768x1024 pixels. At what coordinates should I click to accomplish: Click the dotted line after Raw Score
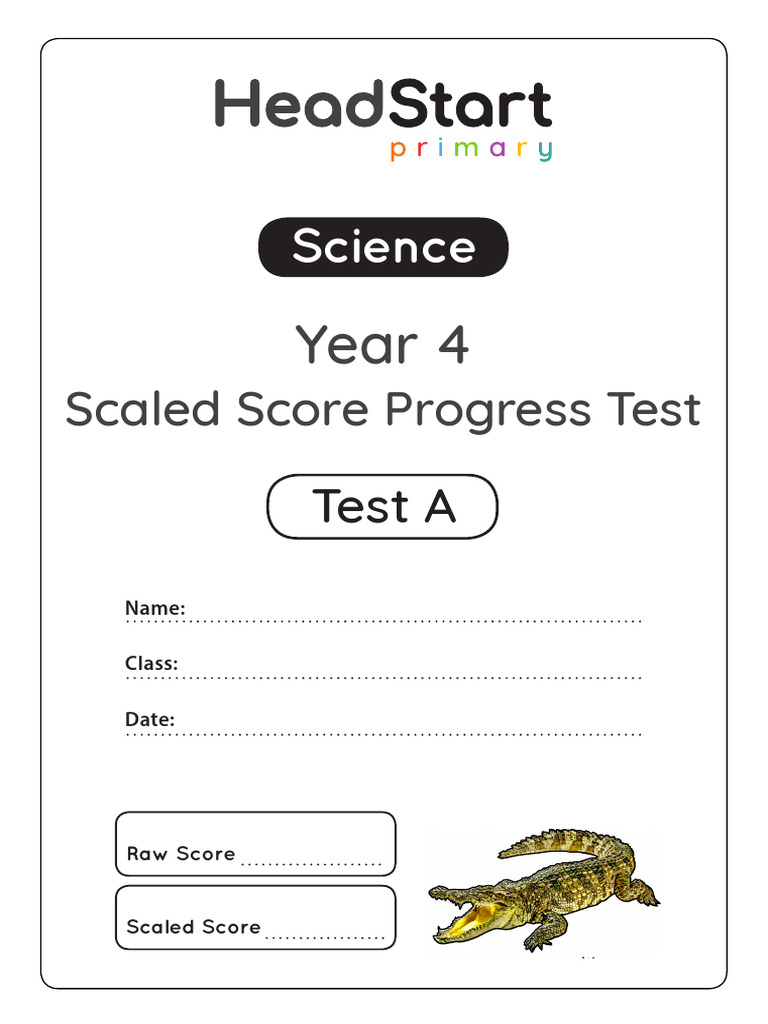point(312,865)
